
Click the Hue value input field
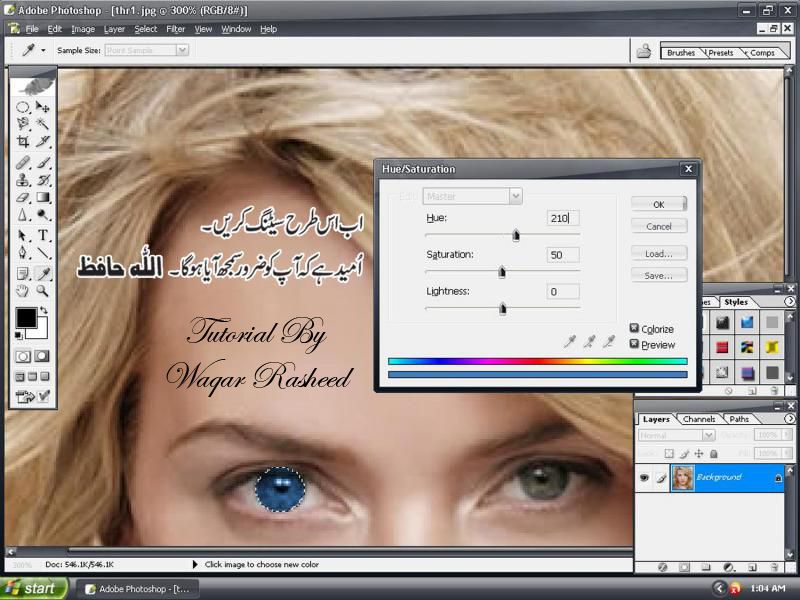click(x=563, y=218)
